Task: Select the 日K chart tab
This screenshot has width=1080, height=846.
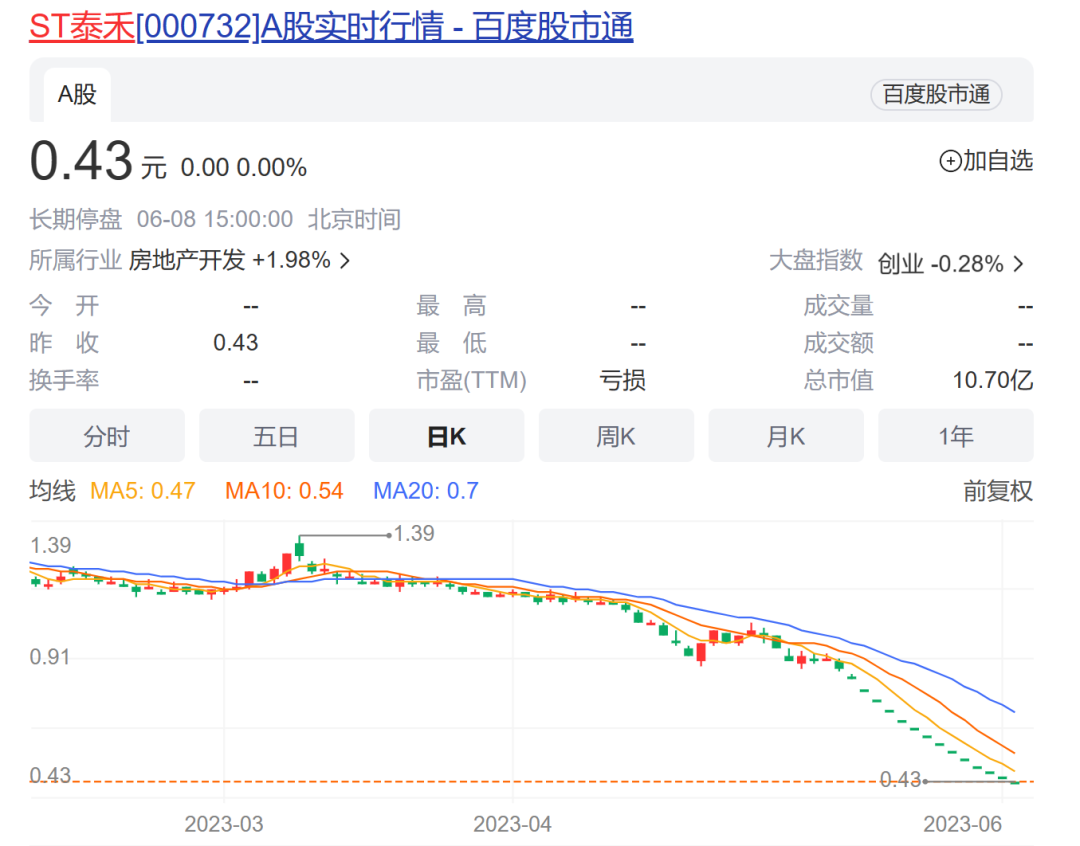Action: pyautogui.click(x=446, y=436)
